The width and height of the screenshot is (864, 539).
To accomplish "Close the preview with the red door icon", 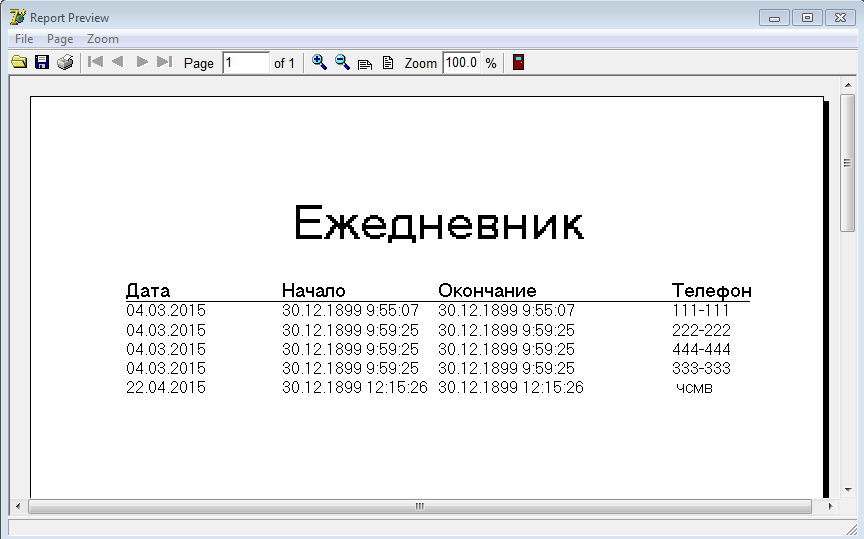I will click(518, 62).
